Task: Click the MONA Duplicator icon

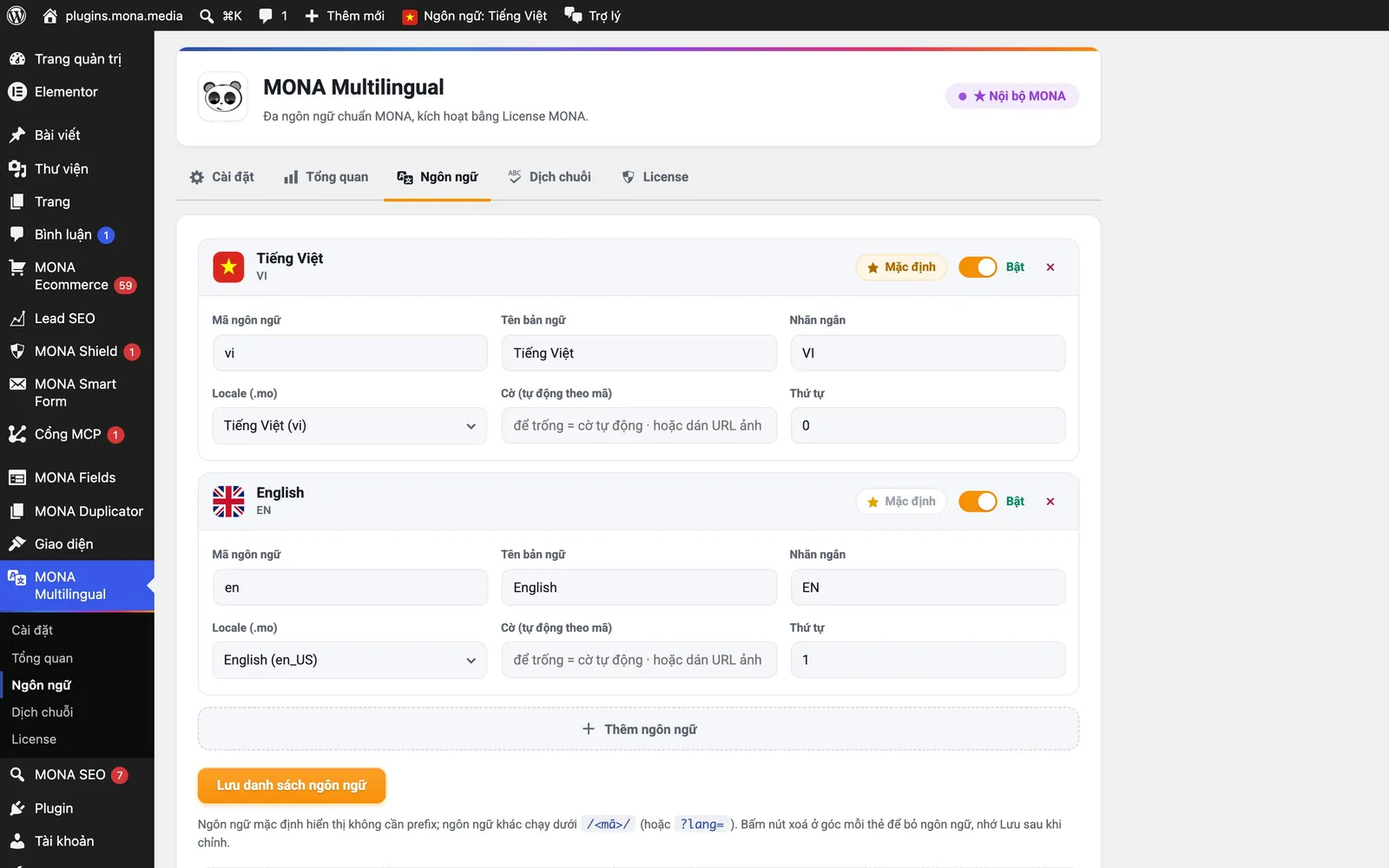Action: click(x=17, y=511)
